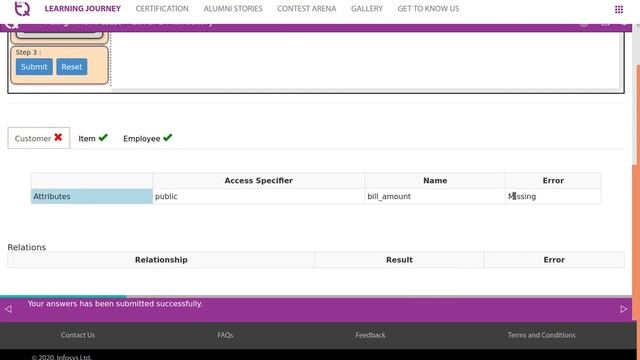Open Terms and Conditions link

[x=542, y=335]
